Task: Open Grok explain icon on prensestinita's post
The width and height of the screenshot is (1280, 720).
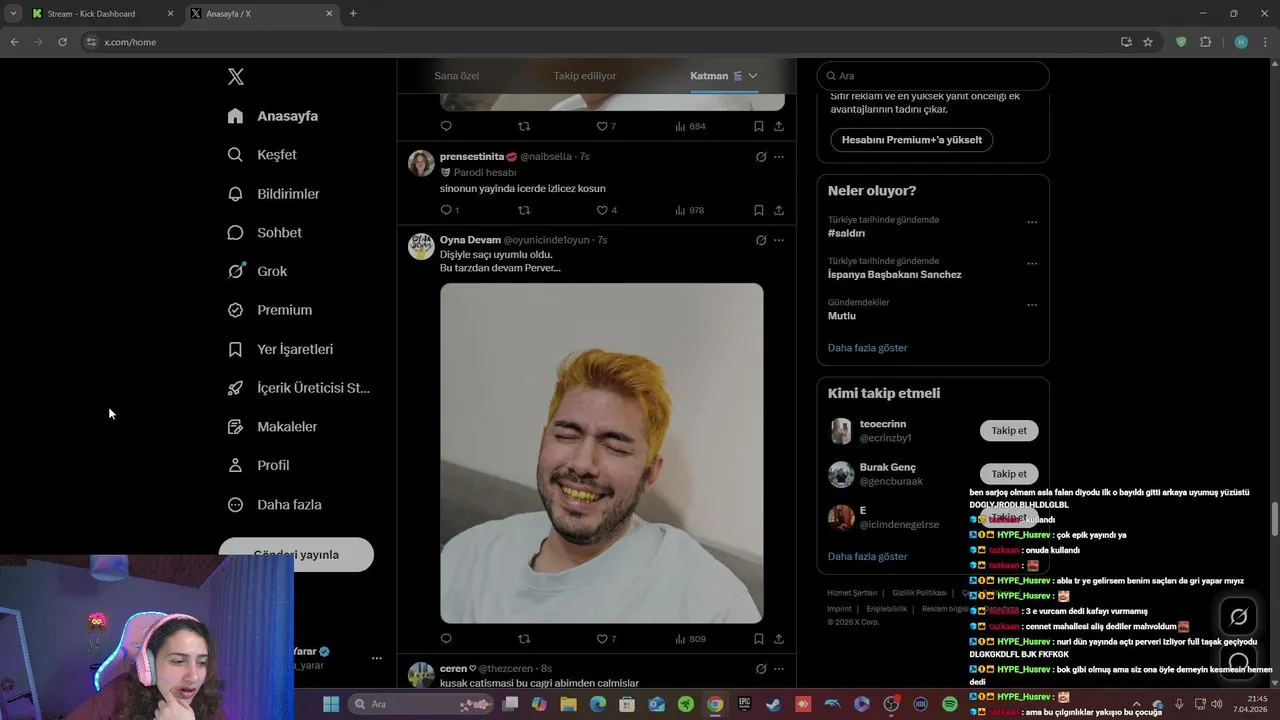Action: [x=761, y=157]
